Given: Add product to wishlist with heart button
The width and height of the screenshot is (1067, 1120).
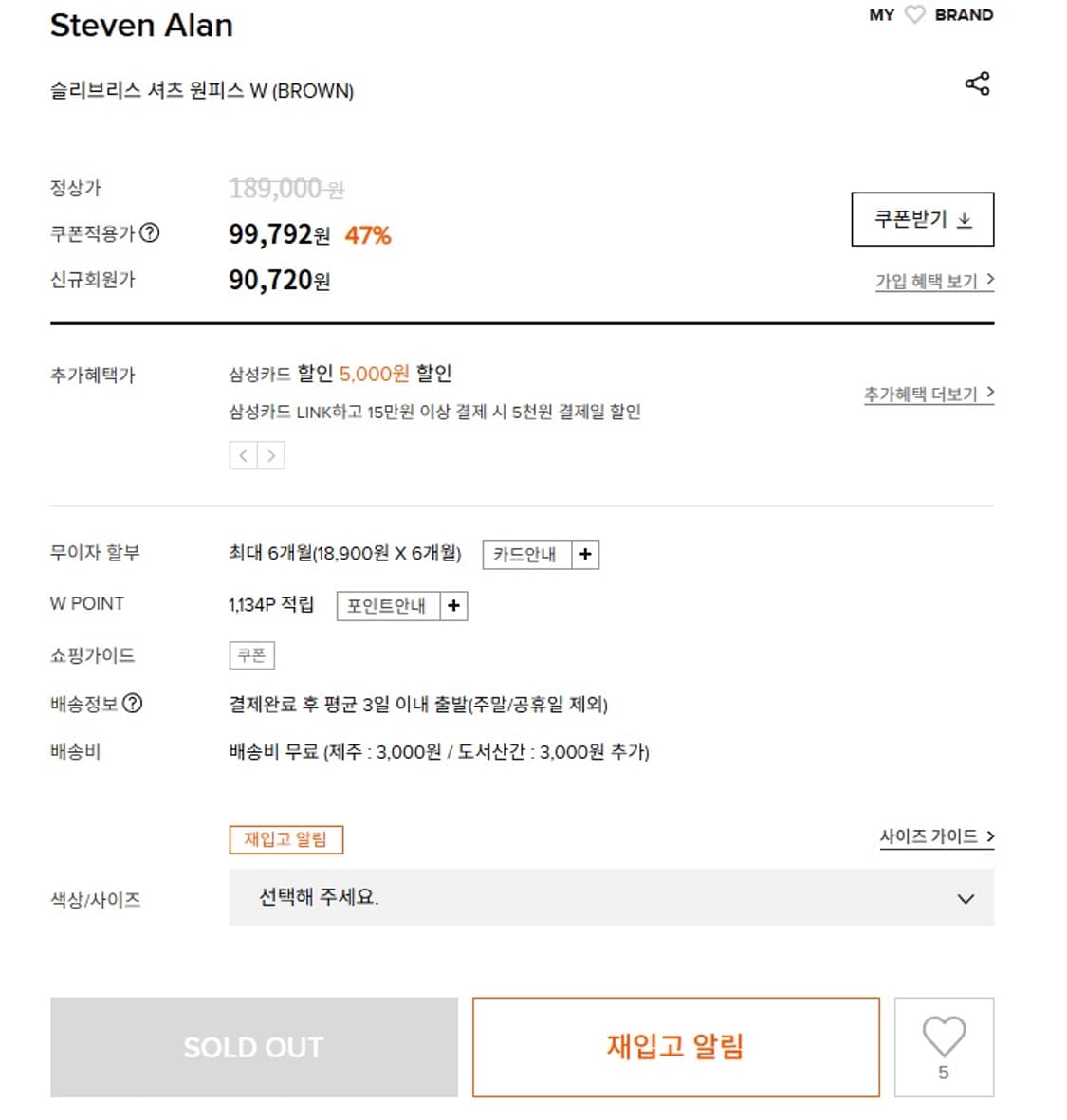Looking at the screenshot, I should [x=944, y=1046].
